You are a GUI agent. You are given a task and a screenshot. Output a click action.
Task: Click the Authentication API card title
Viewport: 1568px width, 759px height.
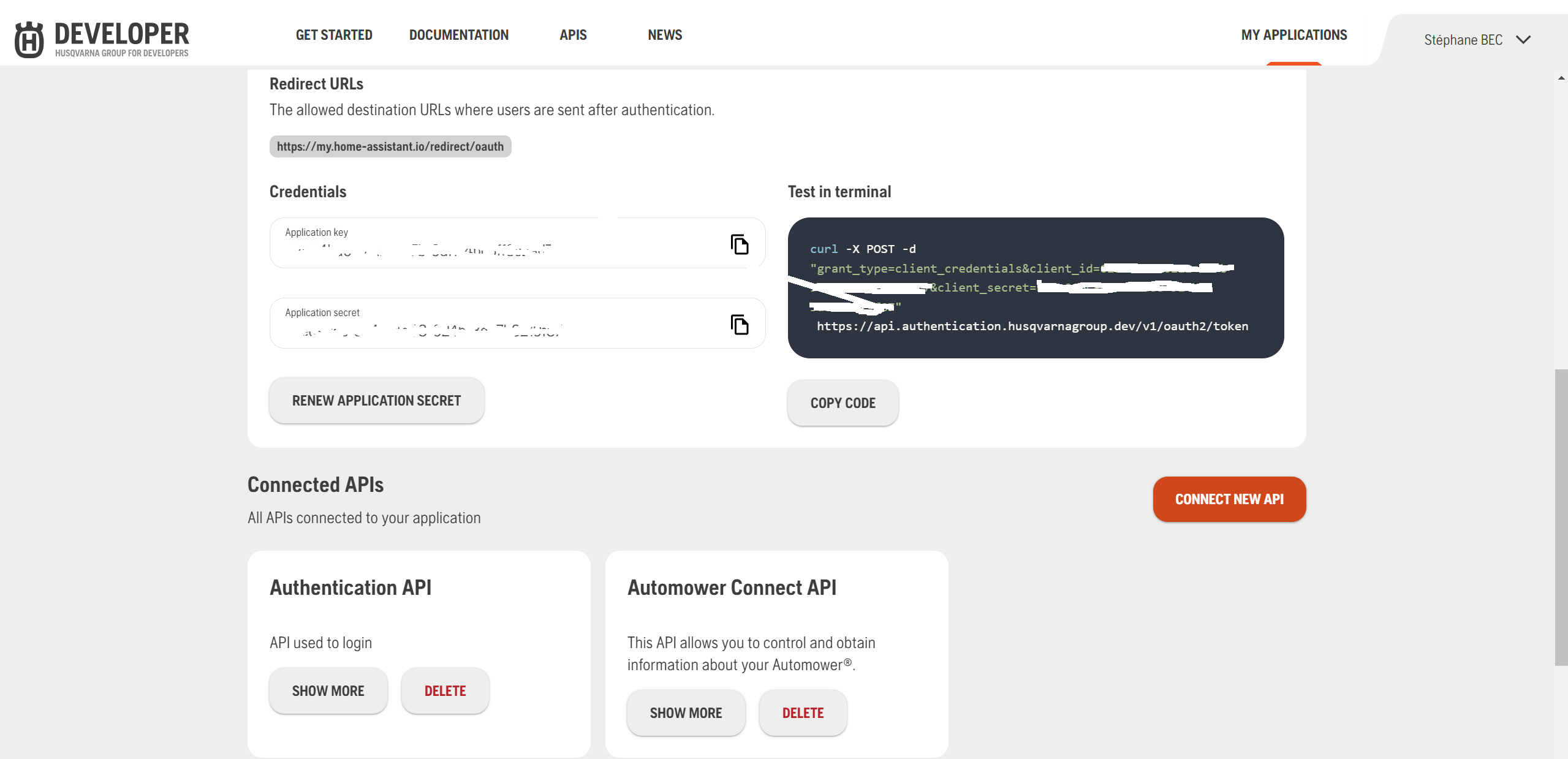coord(350,587)
